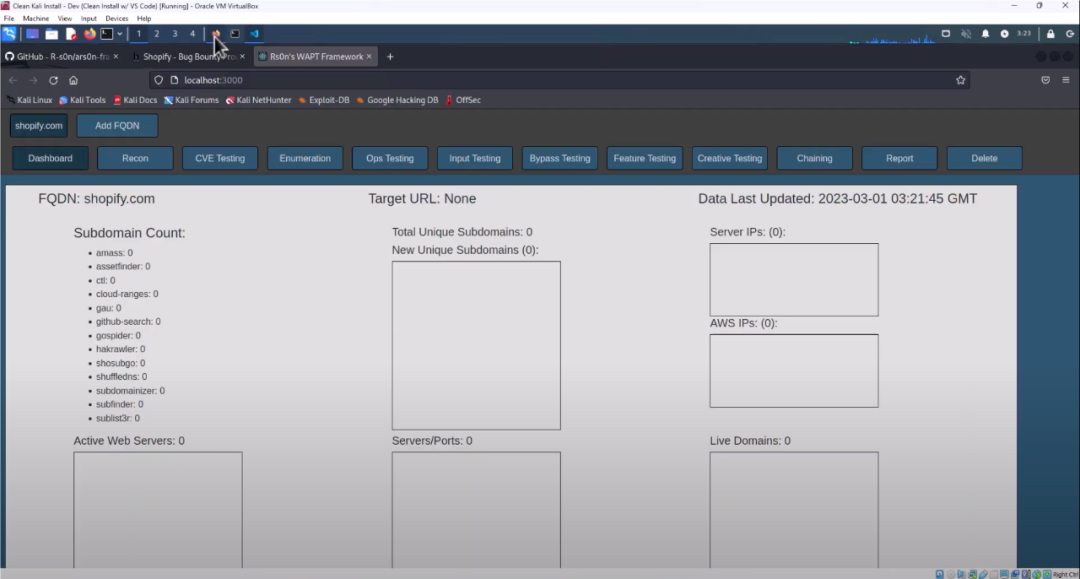This screenshot has height=579, width=1080.
Task: Open the Bypass Testing section
Action: [560, 158]
